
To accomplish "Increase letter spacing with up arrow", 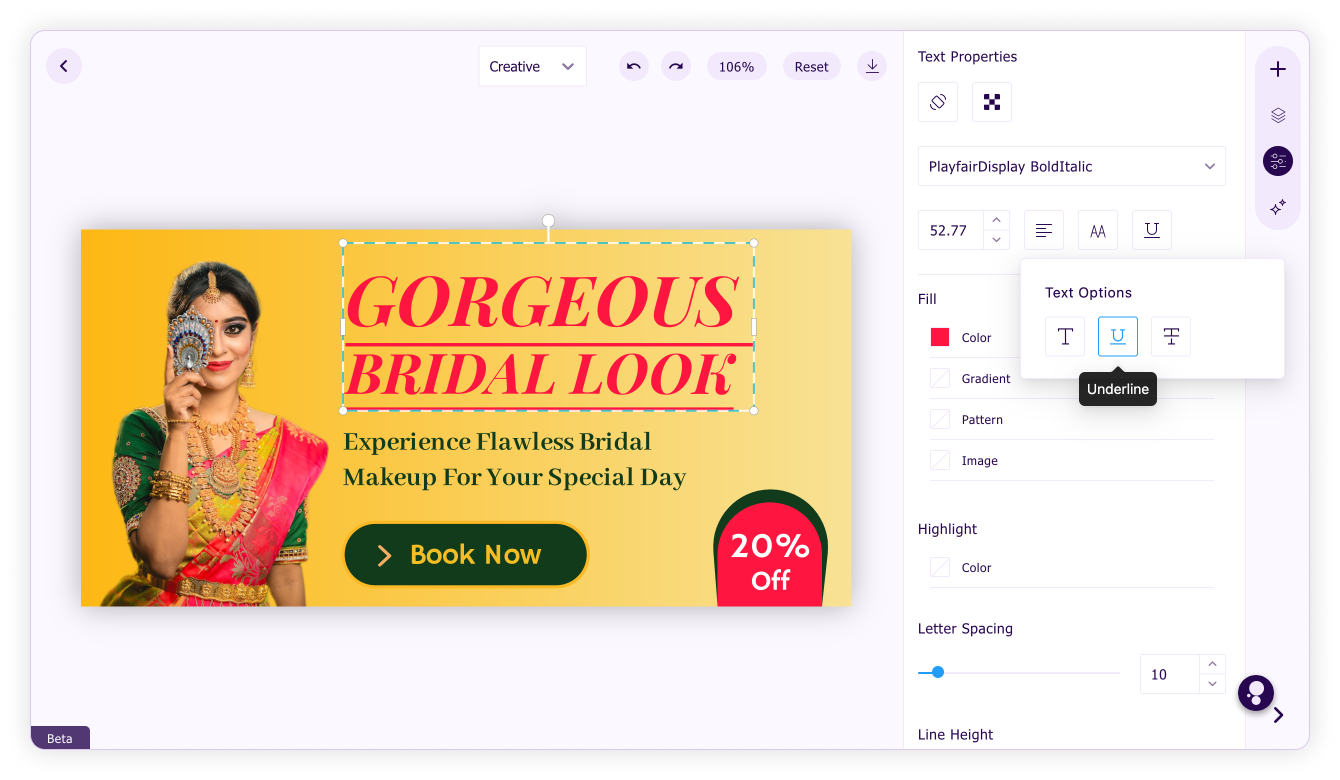I will 1212,664.
